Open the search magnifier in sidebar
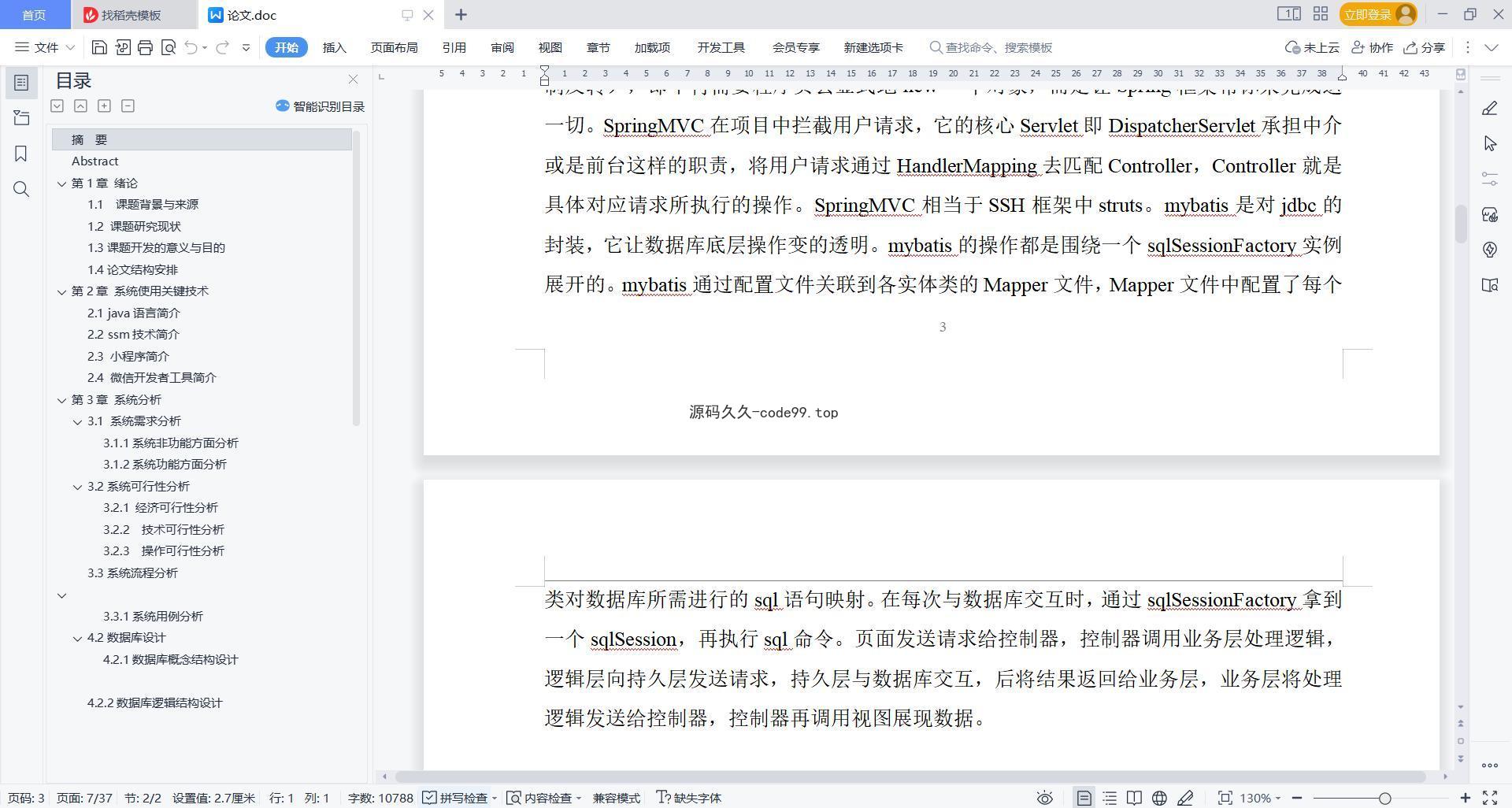The width and height of the screenshot is (1512, 808). pos(21,189)
